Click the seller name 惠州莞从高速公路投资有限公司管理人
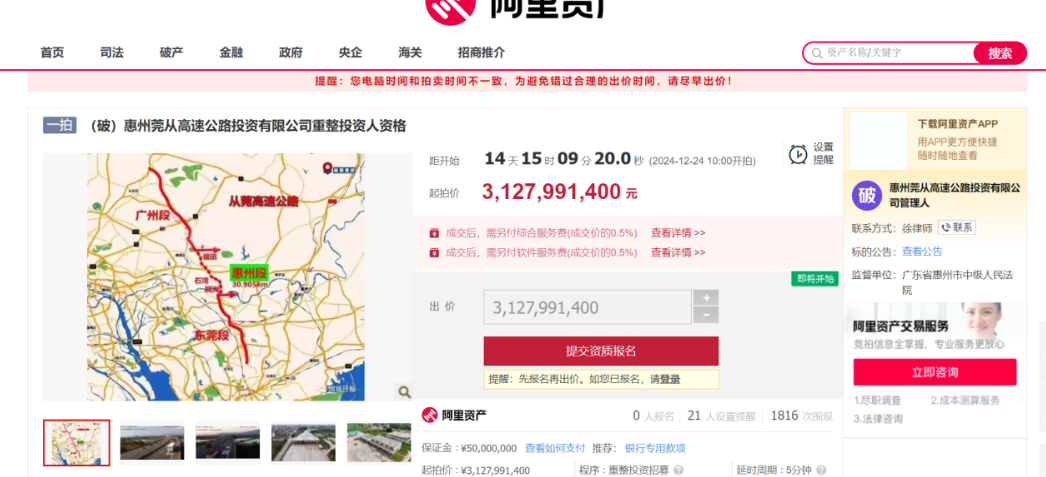Screen dimensions: 1046x477 pyautogui.click(x=955, y=195)
